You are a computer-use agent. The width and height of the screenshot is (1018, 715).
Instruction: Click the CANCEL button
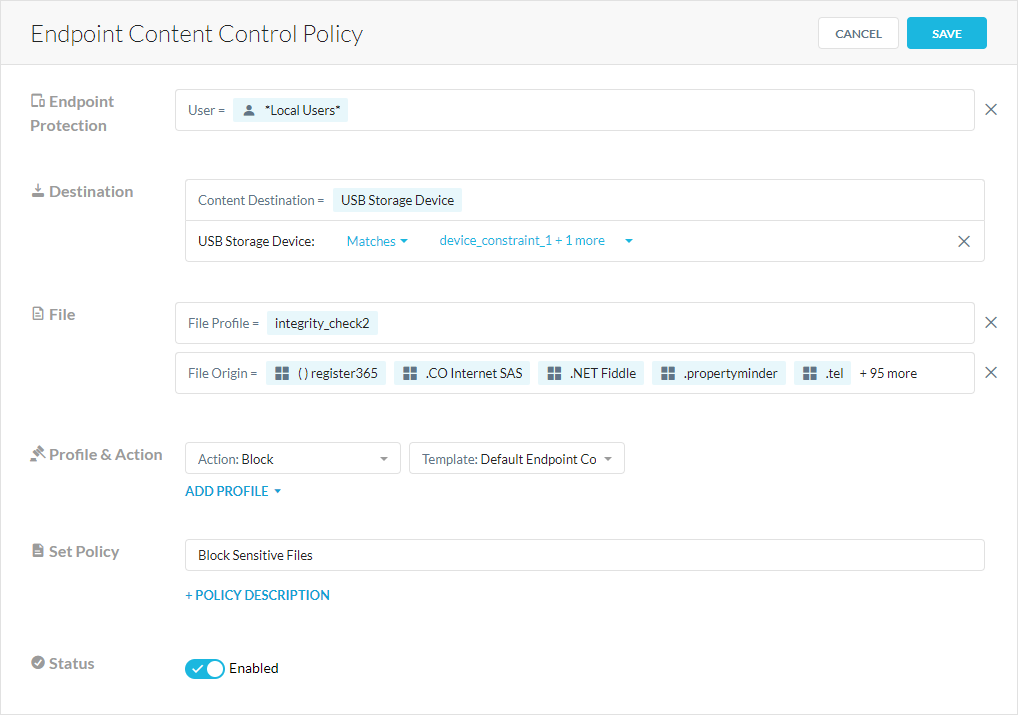[857, 32]
